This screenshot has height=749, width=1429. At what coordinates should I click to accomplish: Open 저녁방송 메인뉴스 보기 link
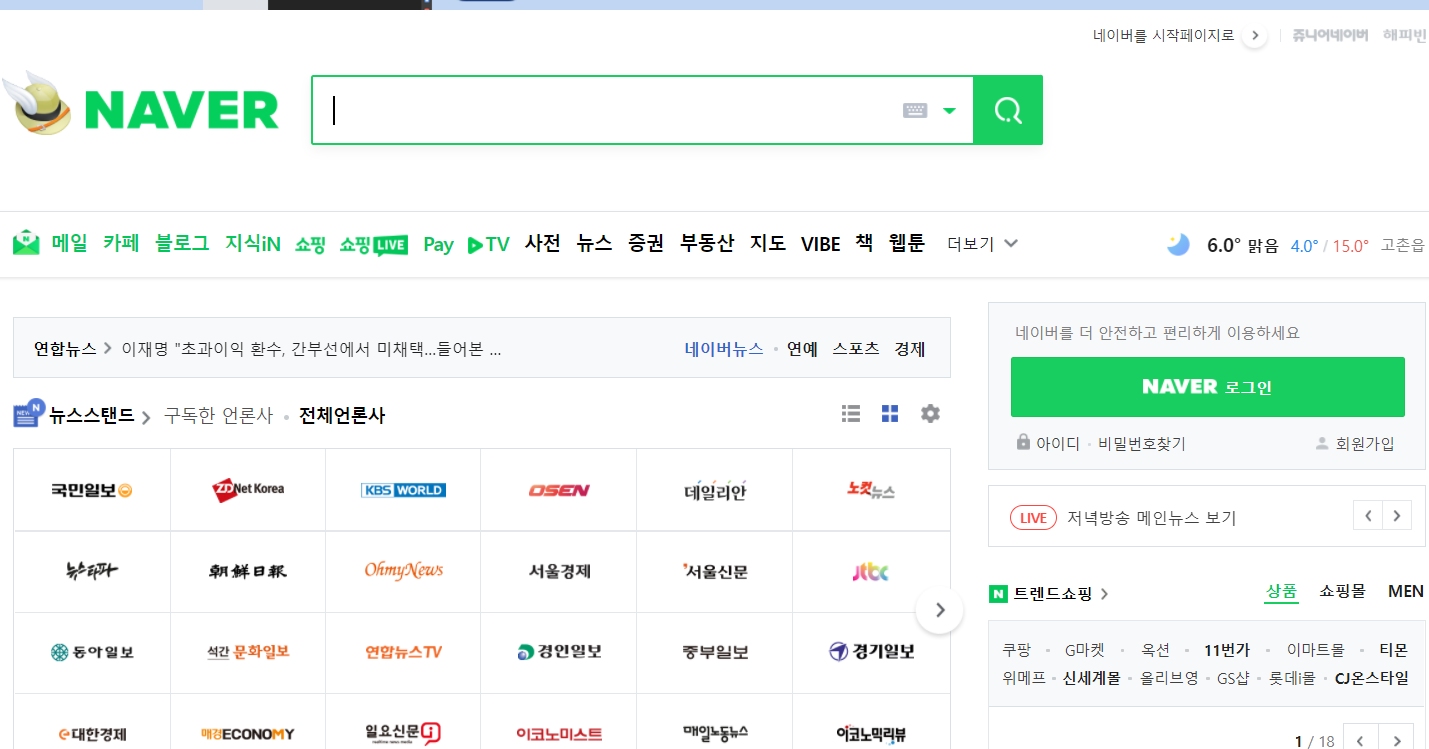[1152, 518]
